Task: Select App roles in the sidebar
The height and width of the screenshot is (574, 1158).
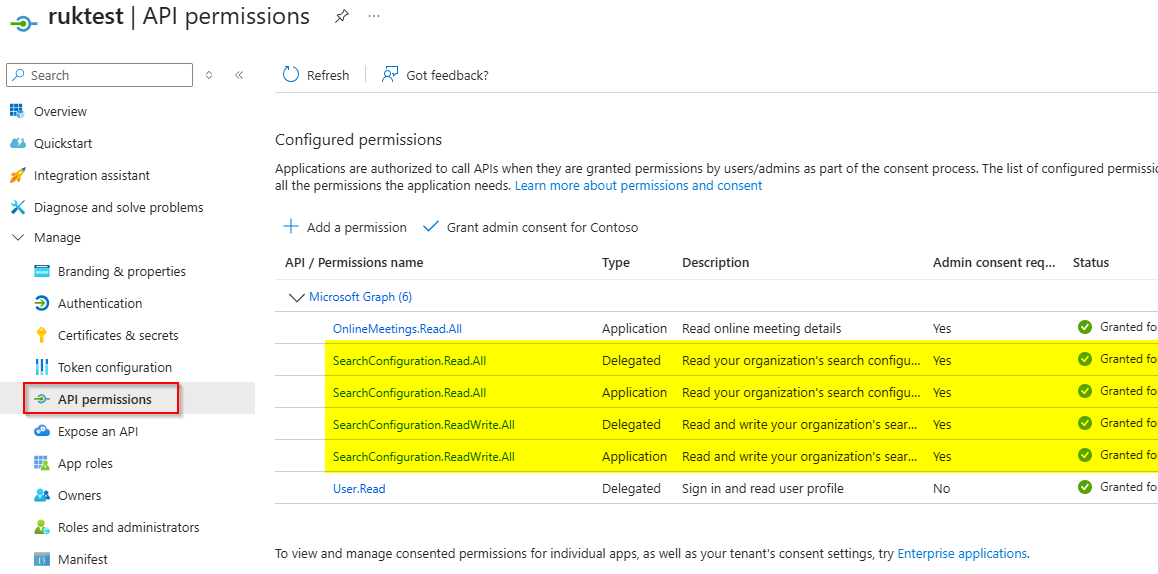Action: point(85,463)
